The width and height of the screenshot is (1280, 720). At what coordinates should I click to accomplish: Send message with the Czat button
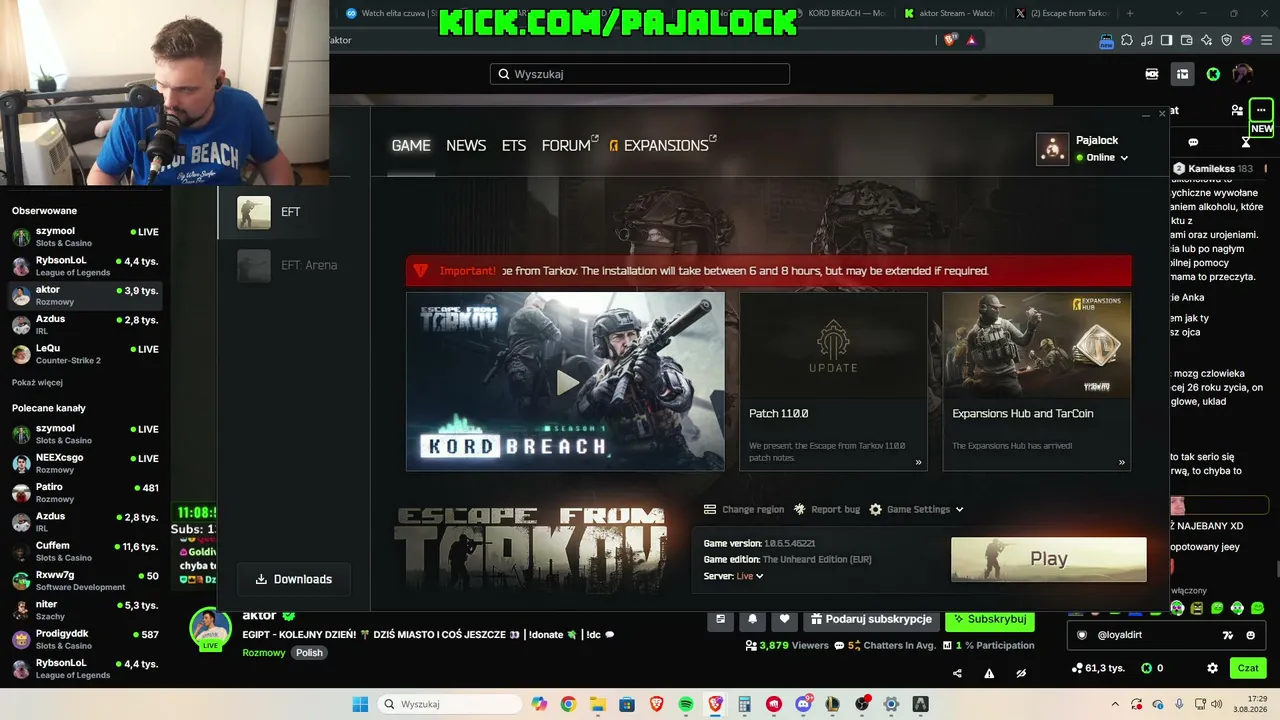pyautogui.click(x=1248, y=668)
